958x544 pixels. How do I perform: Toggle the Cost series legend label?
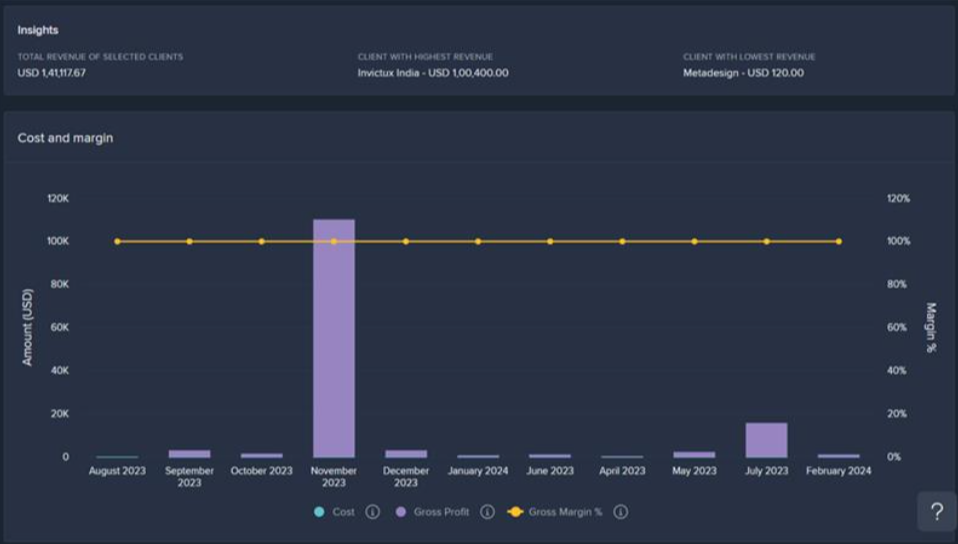[x=343, y=512]
